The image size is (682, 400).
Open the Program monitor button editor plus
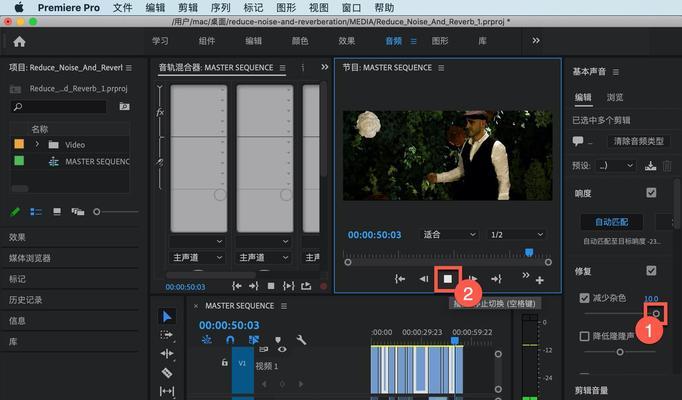[x=540, y=280]
